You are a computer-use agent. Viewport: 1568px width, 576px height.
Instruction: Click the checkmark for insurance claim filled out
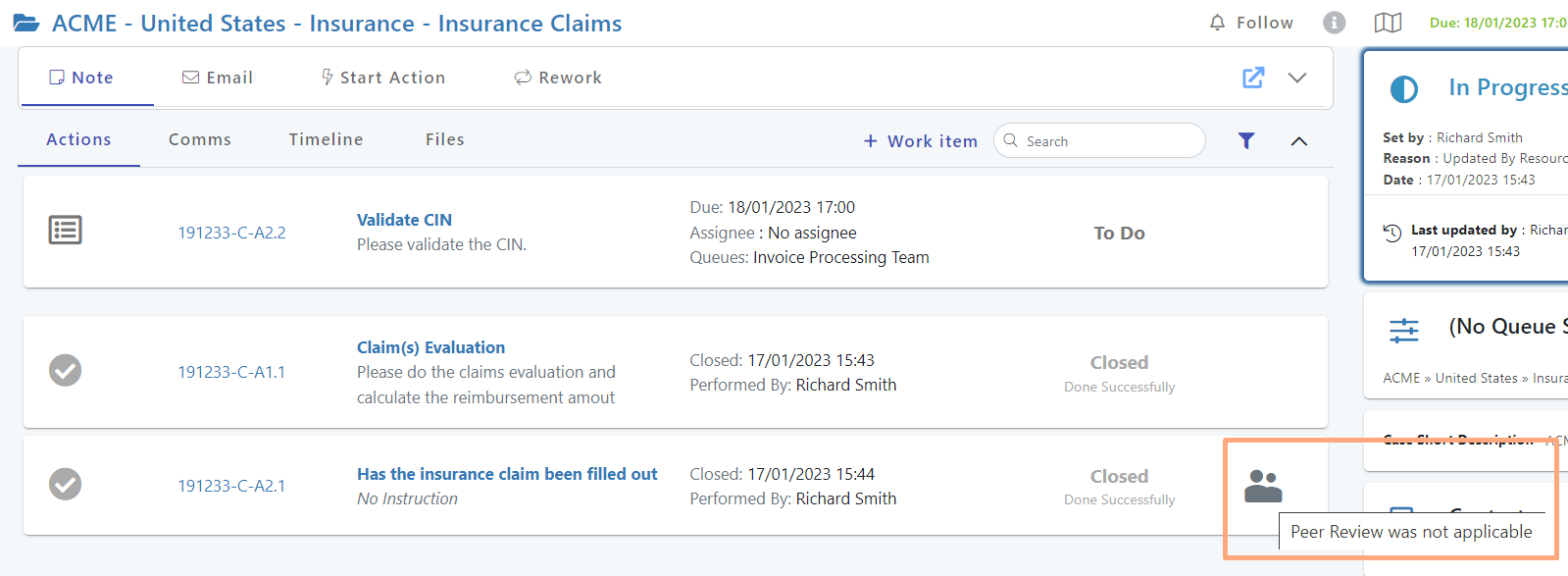66,485
